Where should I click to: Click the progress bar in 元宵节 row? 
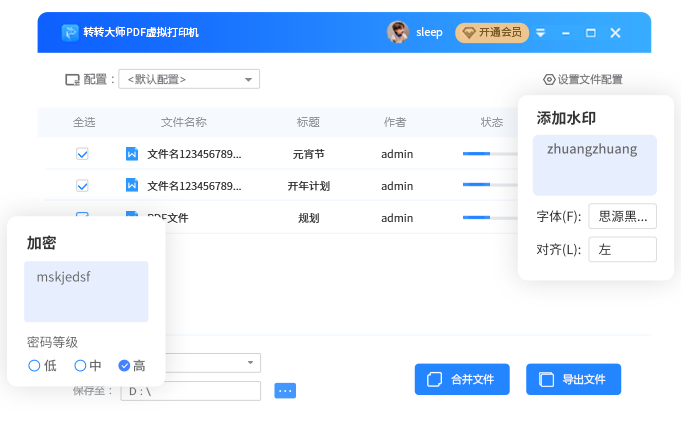(490, 153)
